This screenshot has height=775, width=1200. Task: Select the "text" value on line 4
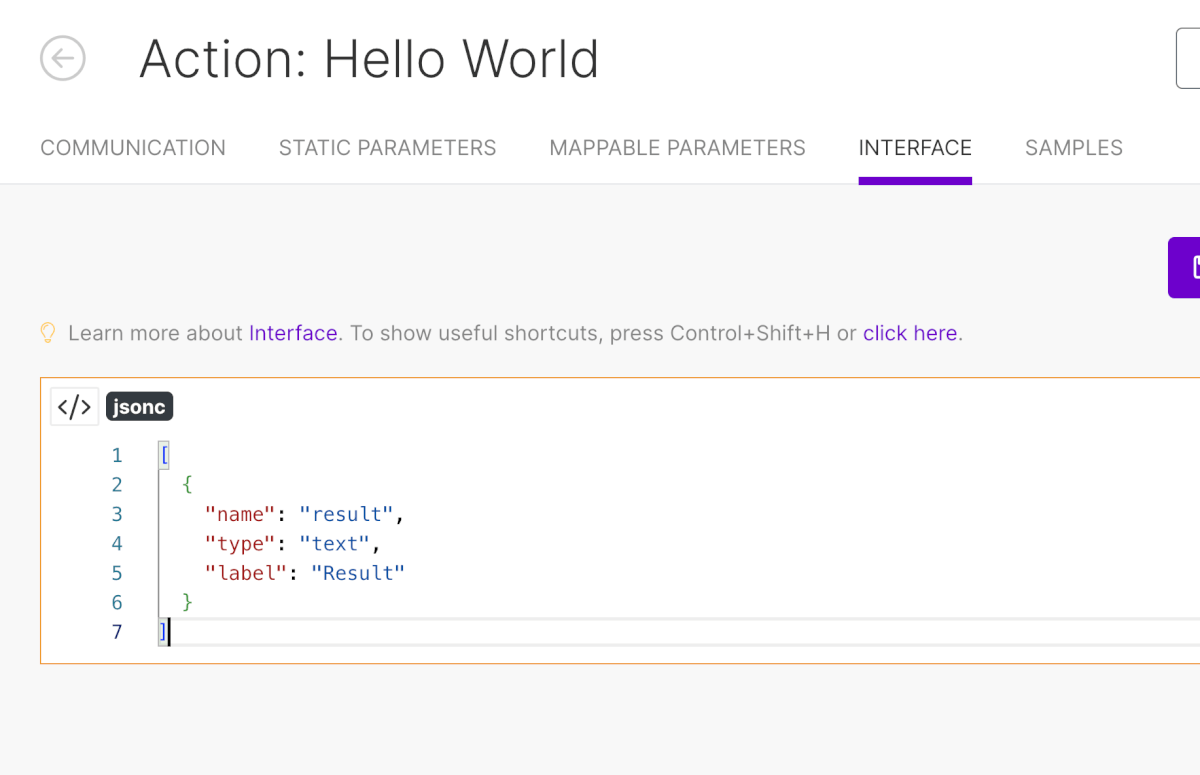(x=336, y=544)
